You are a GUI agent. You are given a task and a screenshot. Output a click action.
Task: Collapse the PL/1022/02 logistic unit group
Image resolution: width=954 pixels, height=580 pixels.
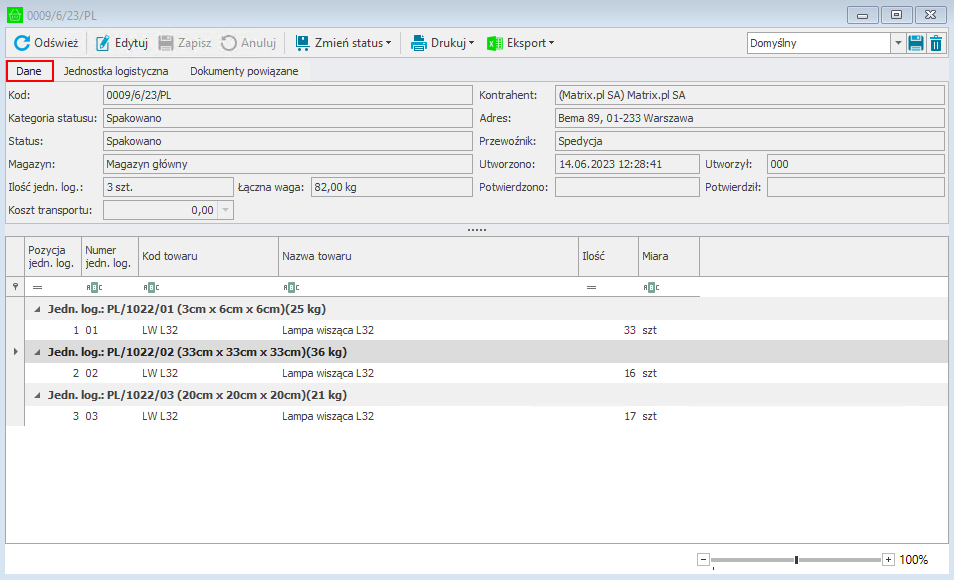pyautogui.click(x=38, y=352)
